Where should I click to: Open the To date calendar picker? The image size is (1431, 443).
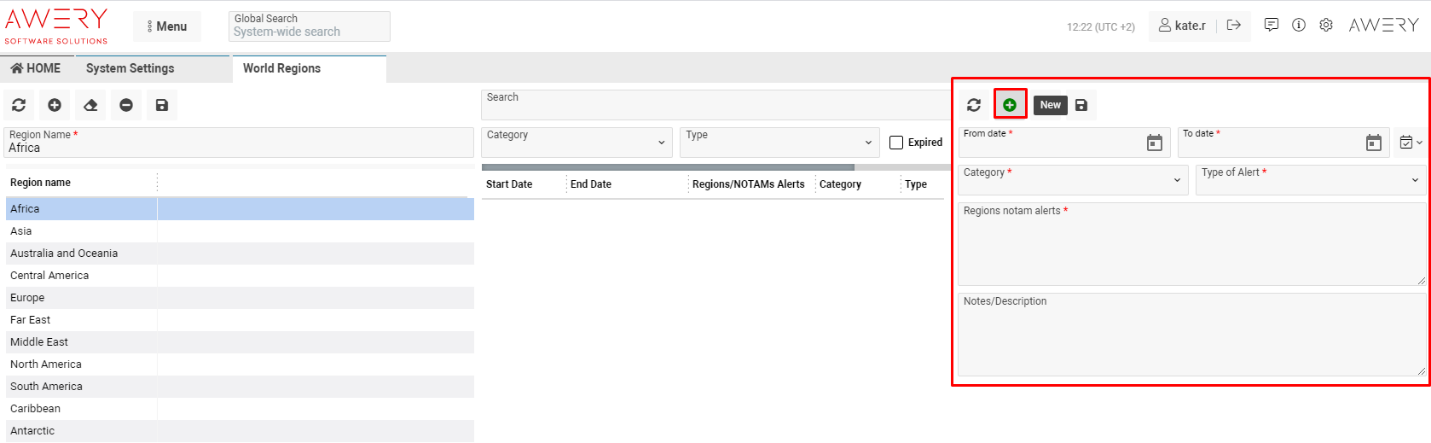point(1373,143)
